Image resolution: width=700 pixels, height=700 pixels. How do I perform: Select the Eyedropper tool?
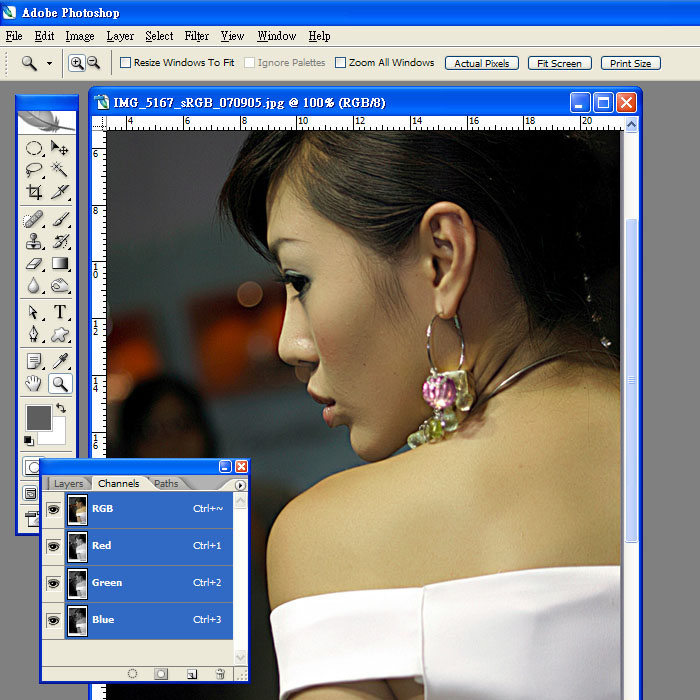coord(60,360)
